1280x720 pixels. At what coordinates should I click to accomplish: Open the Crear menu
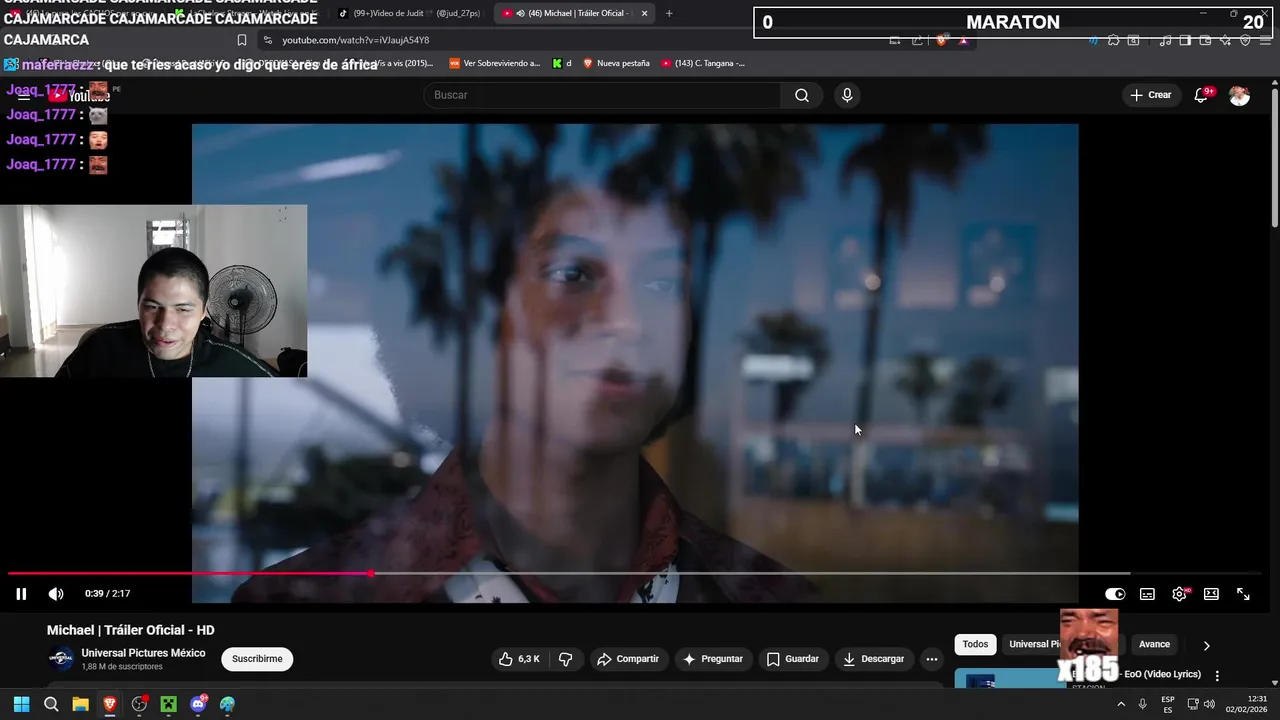click(1151, 95)
